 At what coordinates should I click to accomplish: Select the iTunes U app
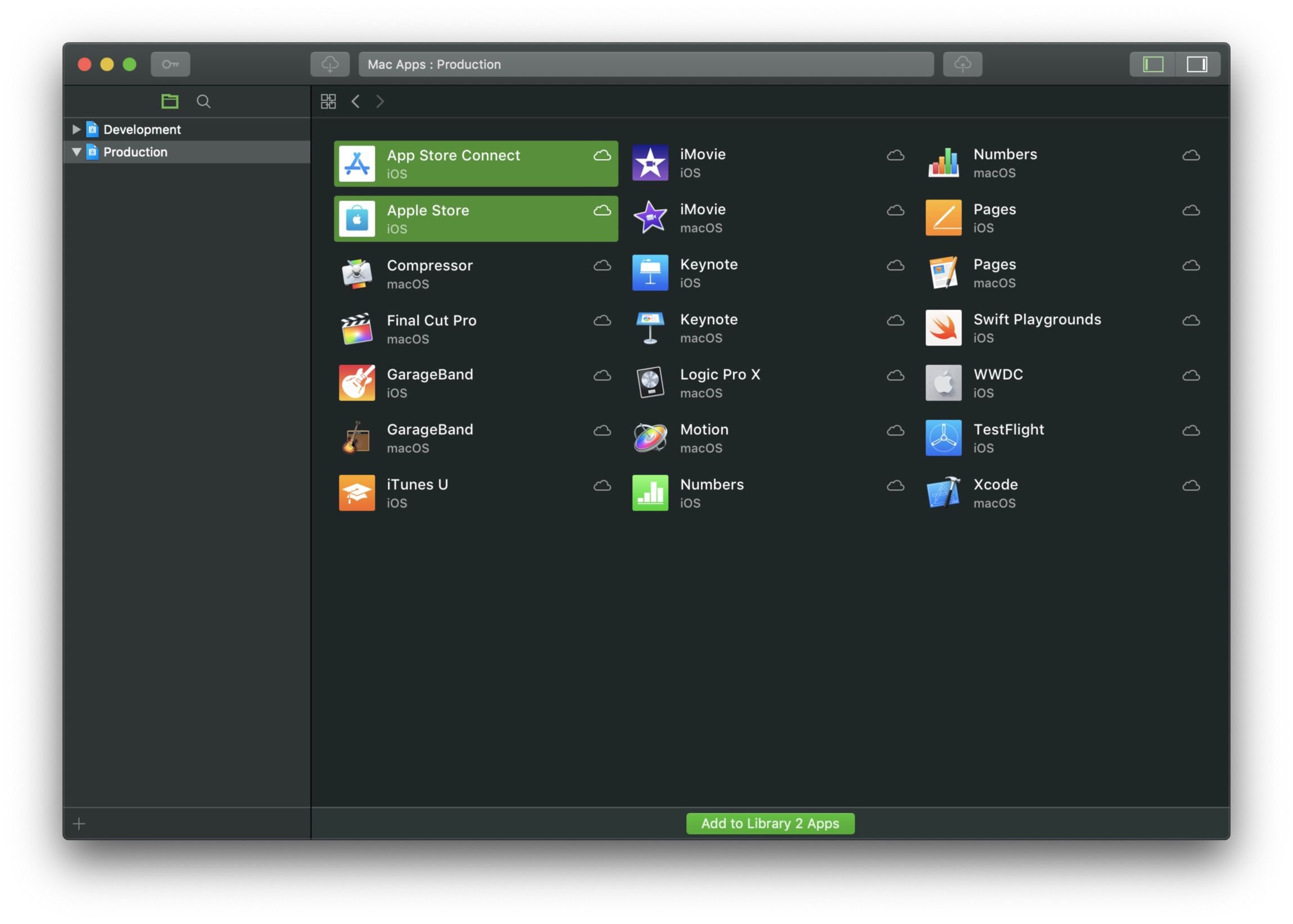coord(476,493)
